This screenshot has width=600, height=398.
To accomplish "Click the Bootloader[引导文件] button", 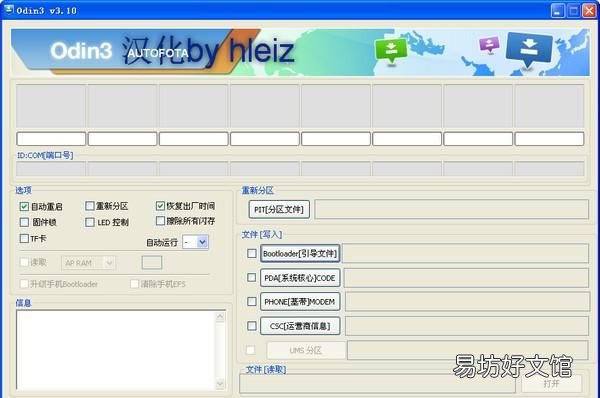I will tap(300, 253).
